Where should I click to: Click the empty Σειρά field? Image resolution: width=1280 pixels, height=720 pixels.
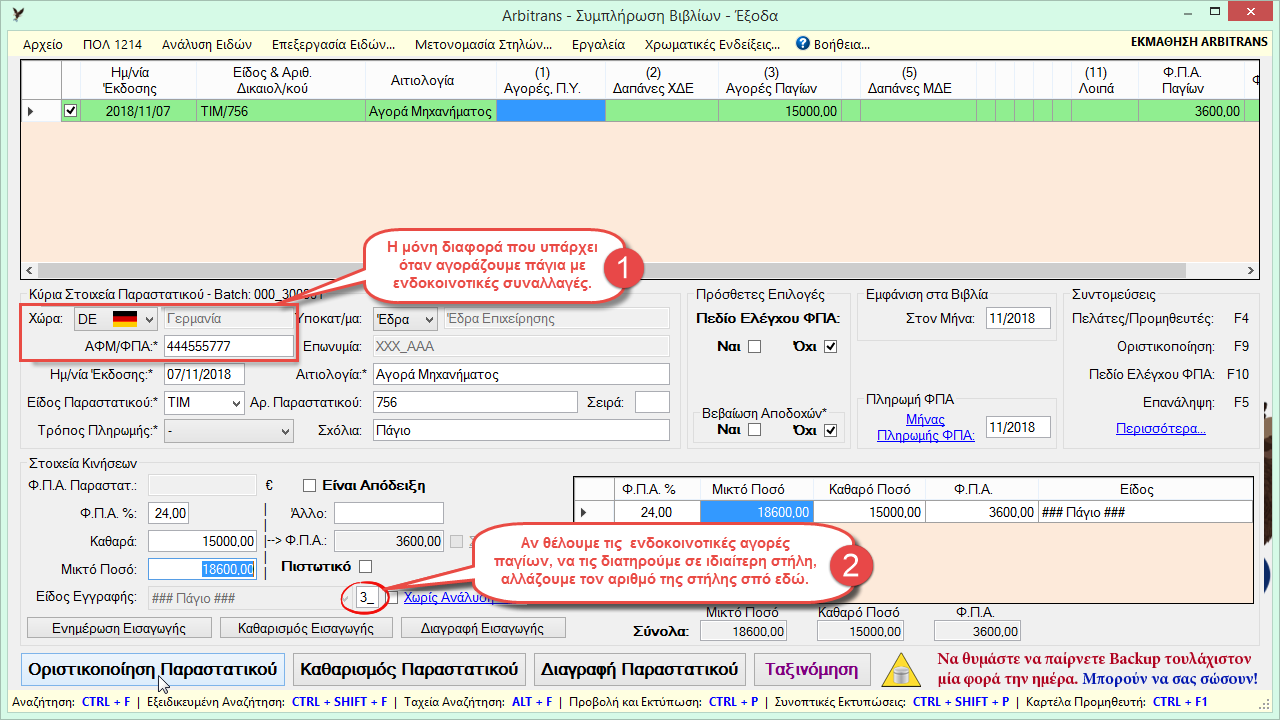click(652, 402)
